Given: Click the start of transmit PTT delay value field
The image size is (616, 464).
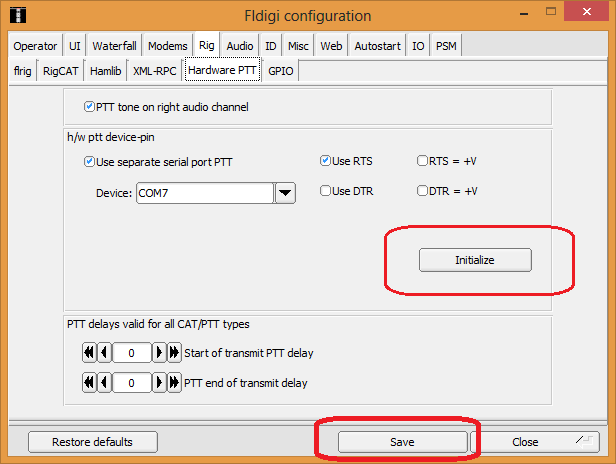Looking at the screenshot, I should point(131,353).
